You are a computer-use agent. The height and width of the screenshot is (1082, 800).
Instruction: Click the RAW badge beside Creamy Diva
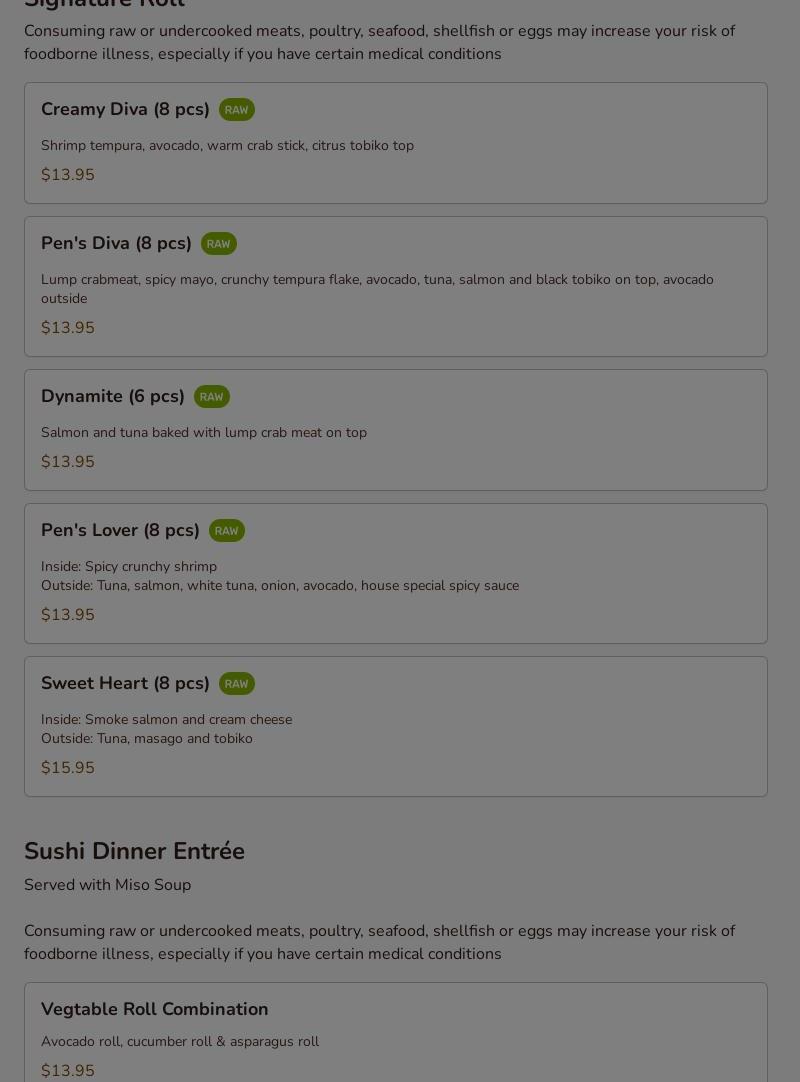[236, 110]
